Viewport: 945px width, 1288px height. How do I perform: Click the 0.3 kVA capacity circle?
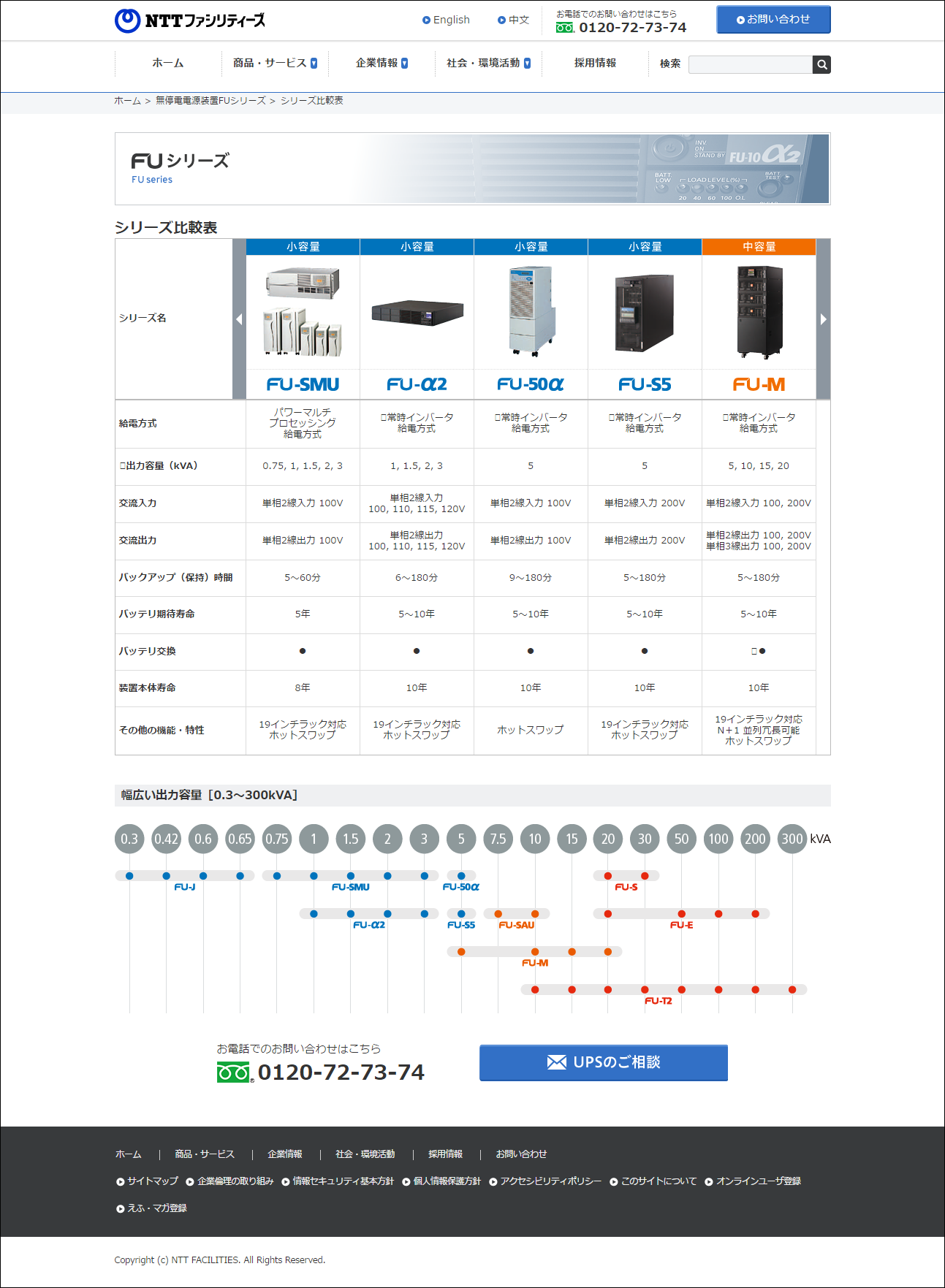click(x=129, y=839)
